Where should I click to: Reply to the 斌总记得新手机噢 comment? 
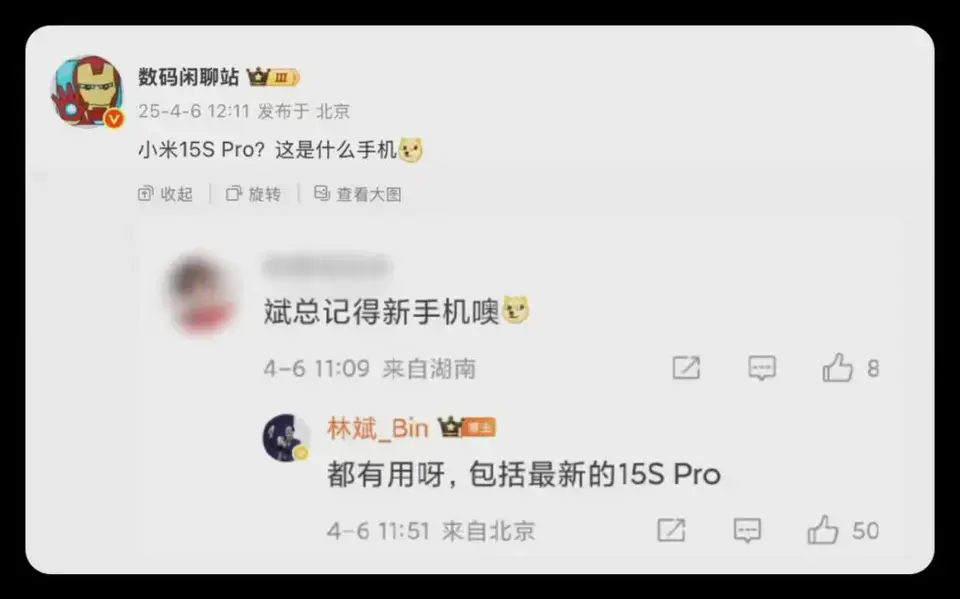(x=762, y=367)
